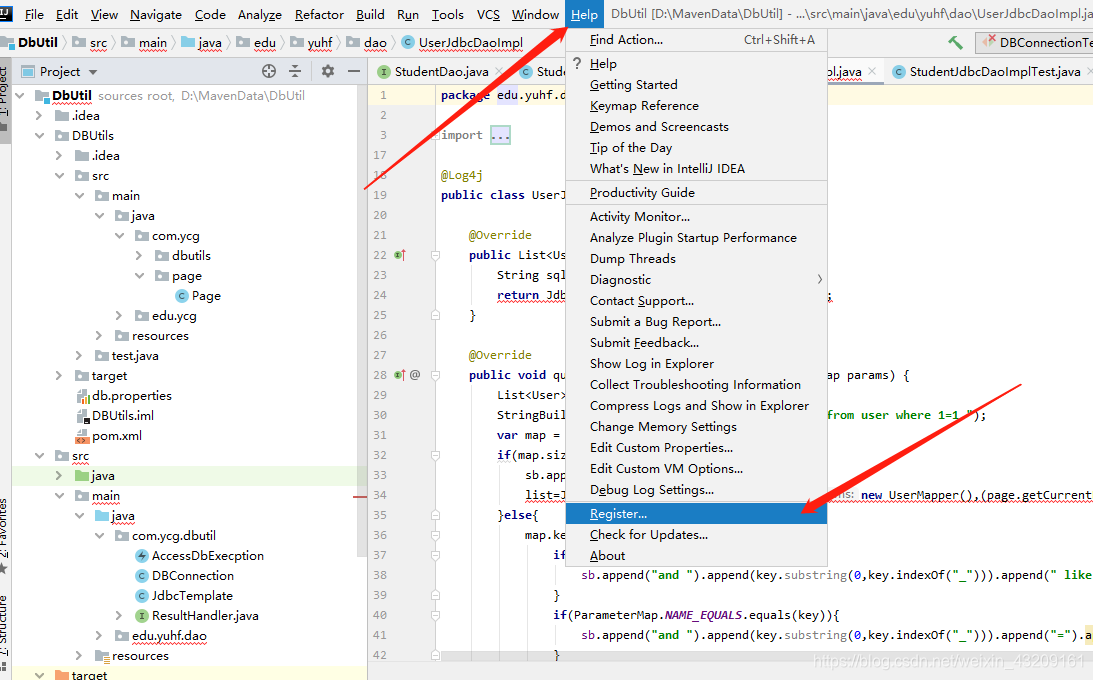1093x680 pixels.
Task: Choose Dump Threads
Action: point(696,258)
